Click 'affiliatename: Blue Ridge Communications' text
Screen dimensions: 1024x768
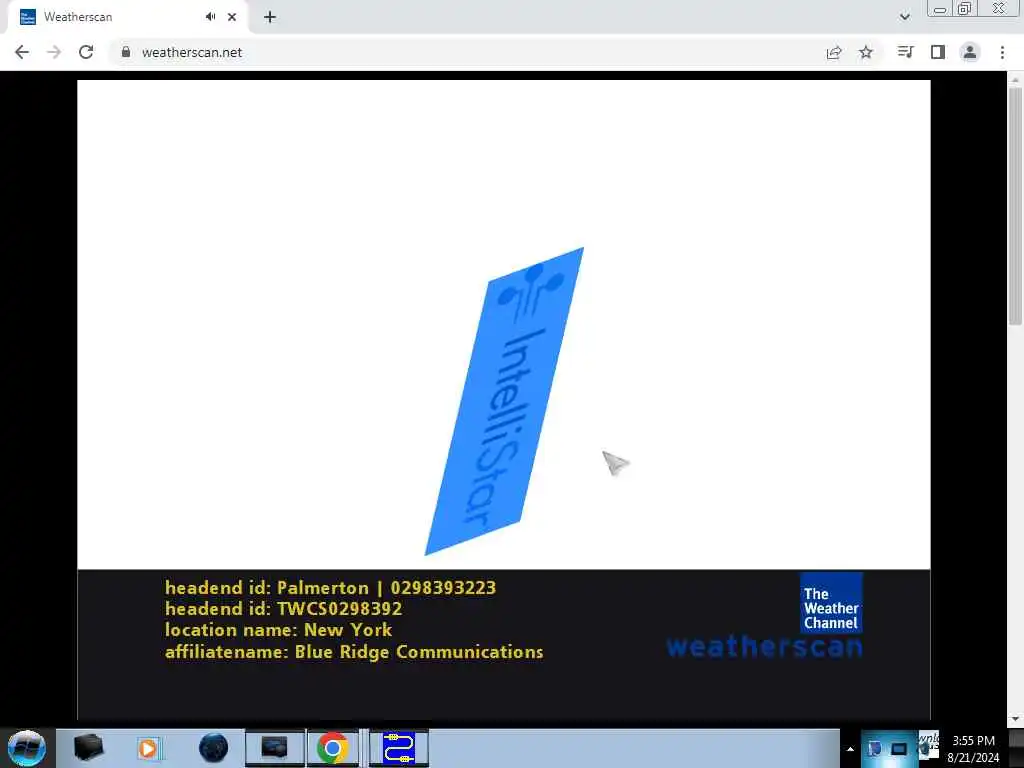pyautogui.click(x=354, y=652)
